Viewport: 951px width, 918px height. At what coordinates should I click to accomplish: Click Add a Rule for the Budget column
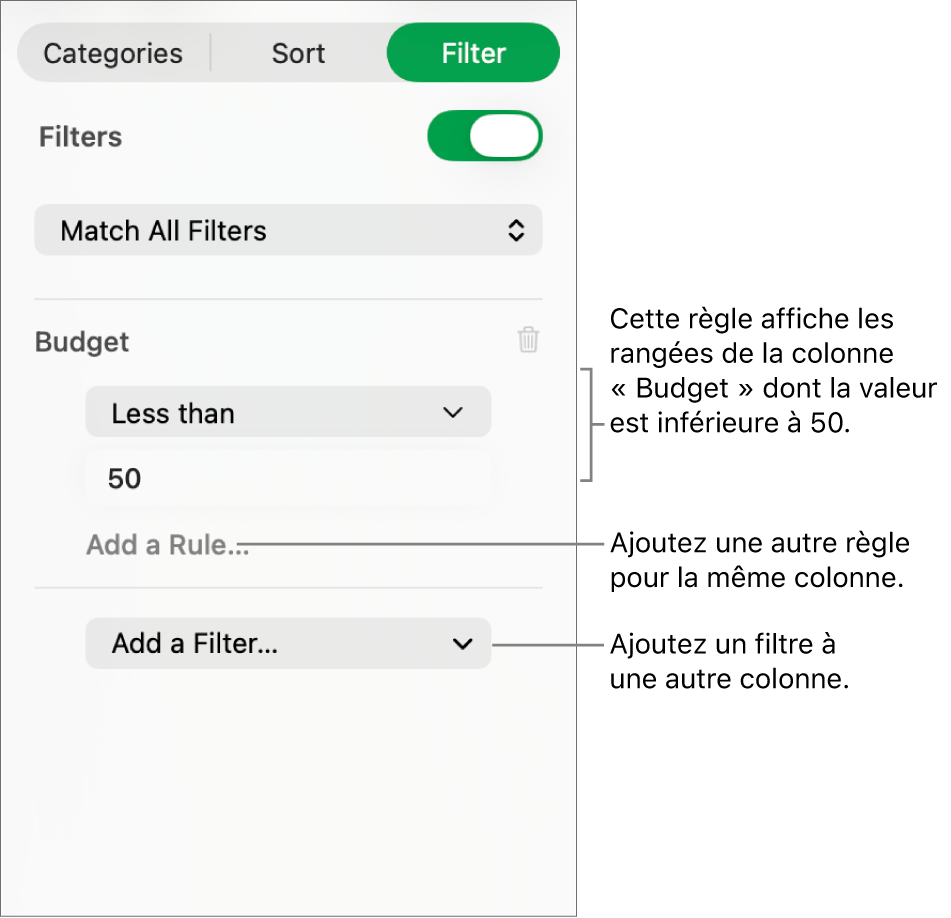coord(167,545)
